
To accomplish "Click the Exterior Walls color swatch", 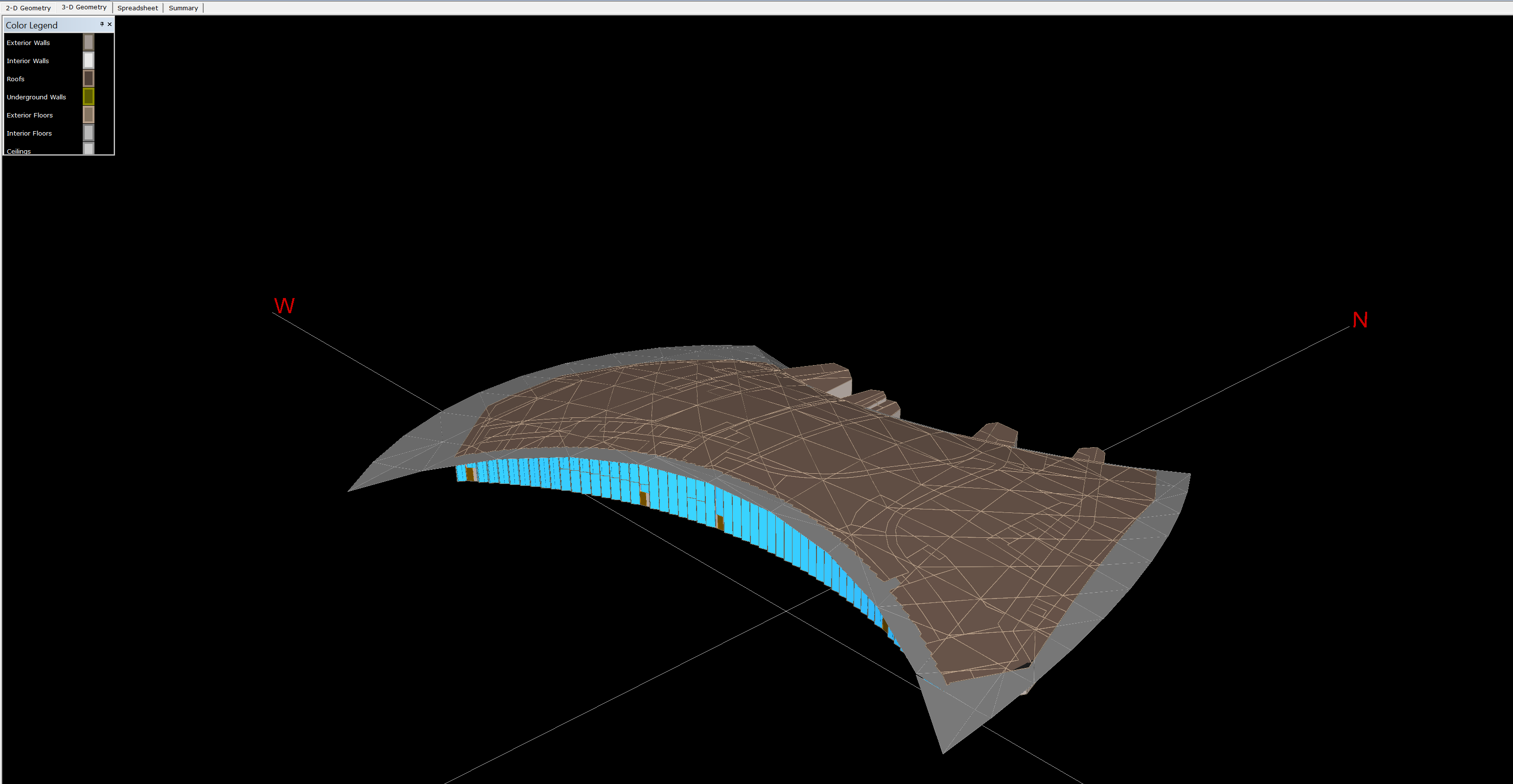I will [89, 42].
